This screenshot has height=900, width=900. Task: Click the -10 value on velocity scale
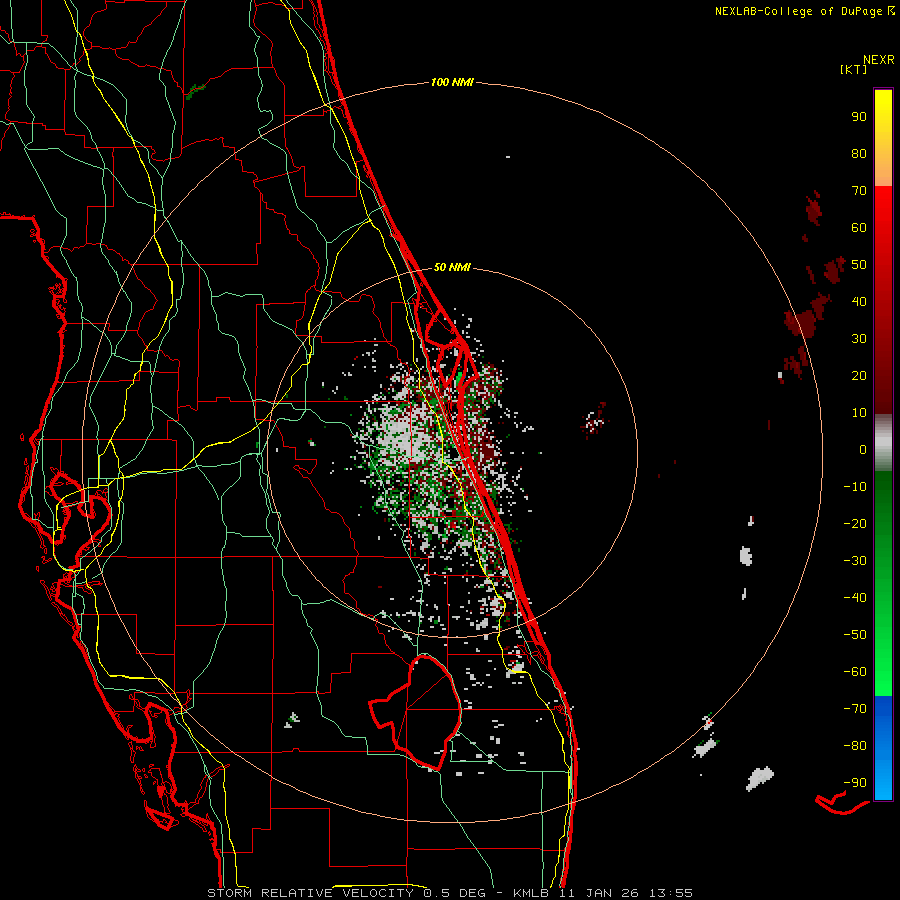tap(855, 487)
